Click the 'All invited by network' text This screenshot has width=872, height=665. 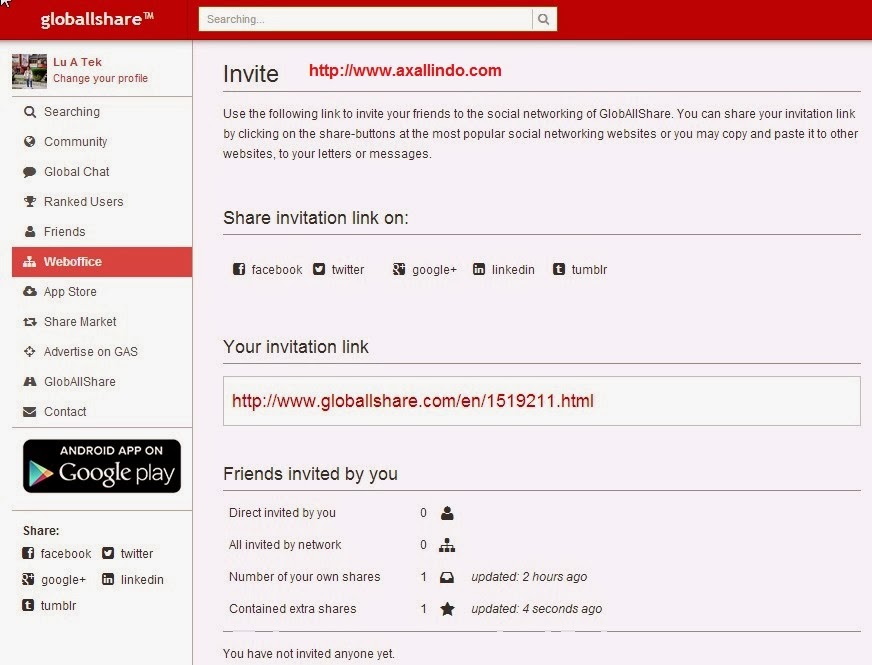(285, 545)
